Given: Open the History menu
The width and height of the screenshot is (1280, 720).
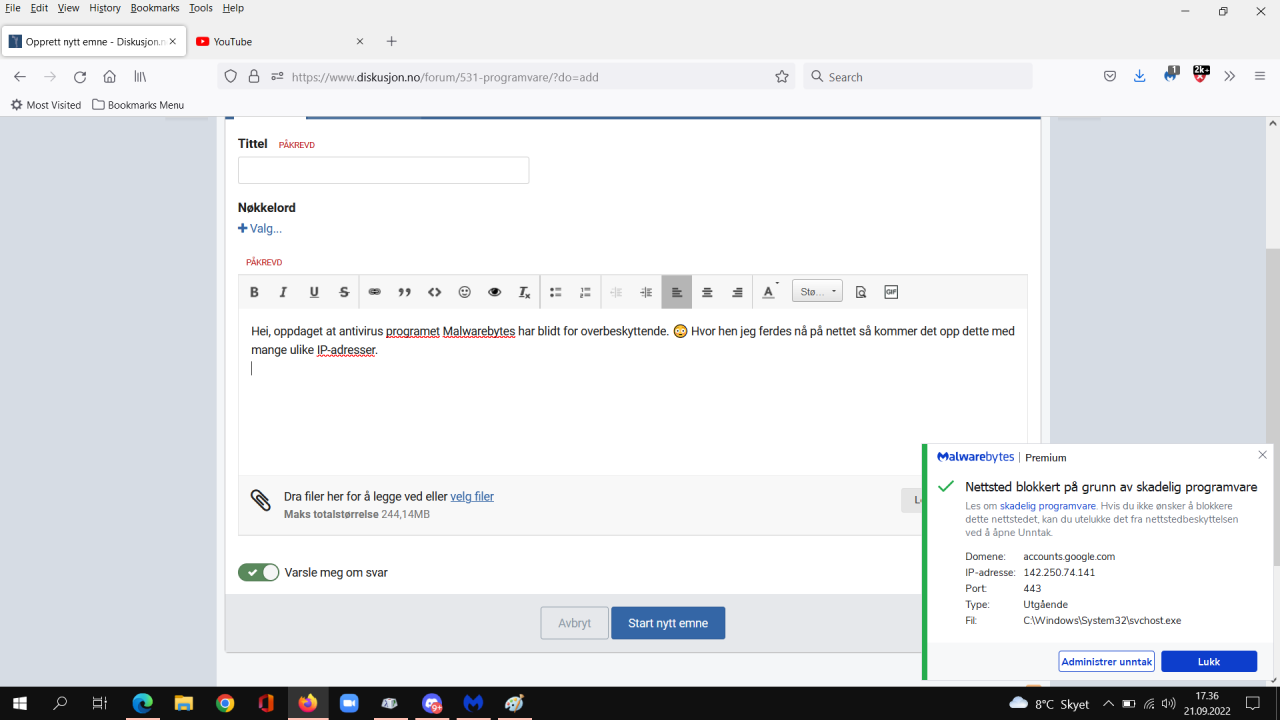Looking at the screenshot, I should pos(105,8).
